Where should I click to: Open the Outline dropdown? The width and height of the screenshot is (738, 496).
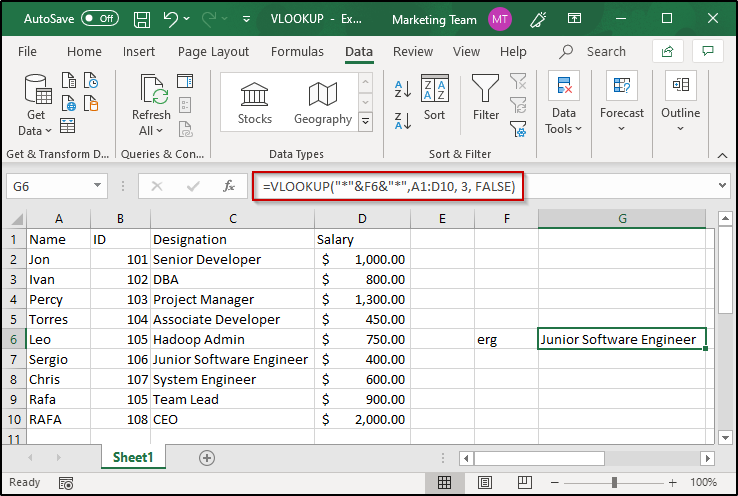[681, 102]
